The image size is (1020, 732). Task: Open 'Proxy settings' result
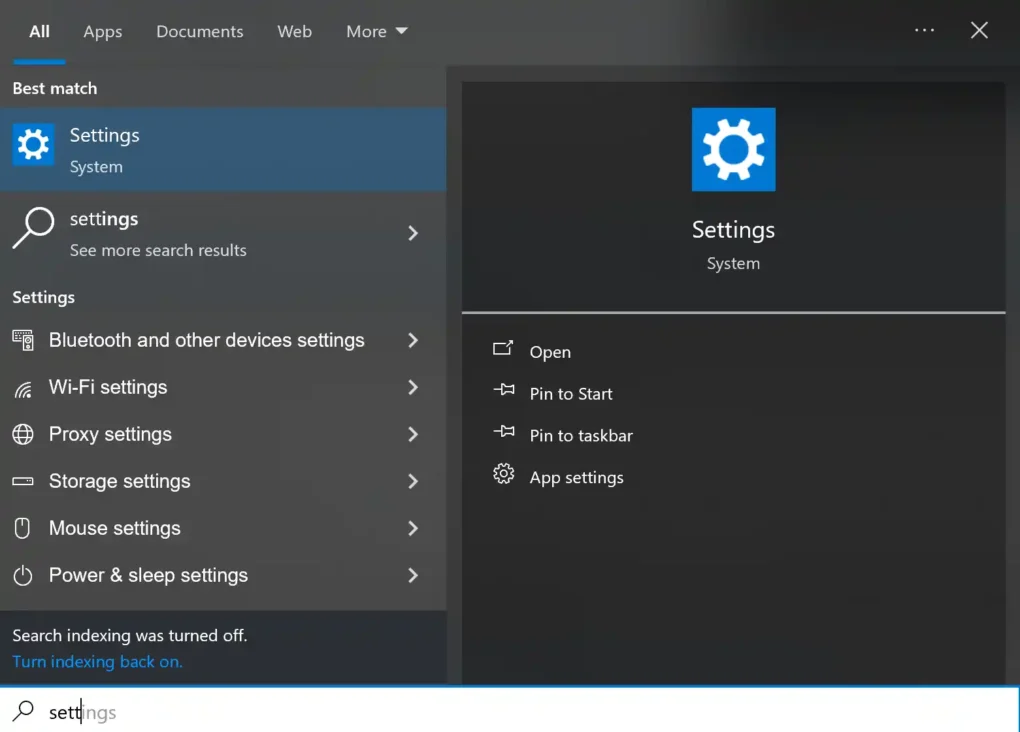tap(223, 434)
